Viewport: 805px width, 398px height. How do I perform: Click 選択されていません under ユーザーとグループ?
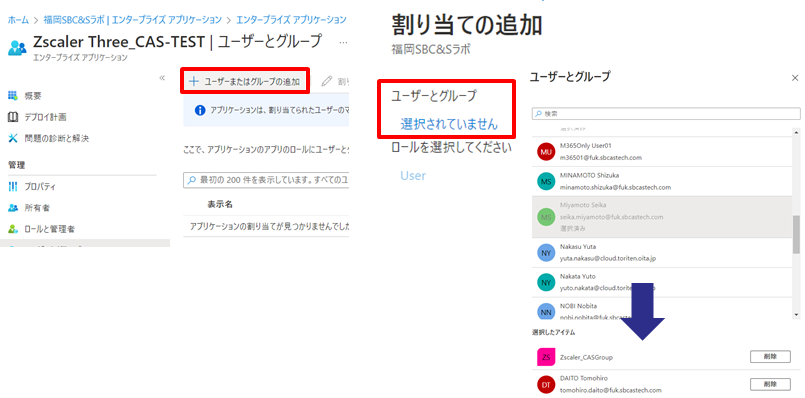click(x=449, y=124)
